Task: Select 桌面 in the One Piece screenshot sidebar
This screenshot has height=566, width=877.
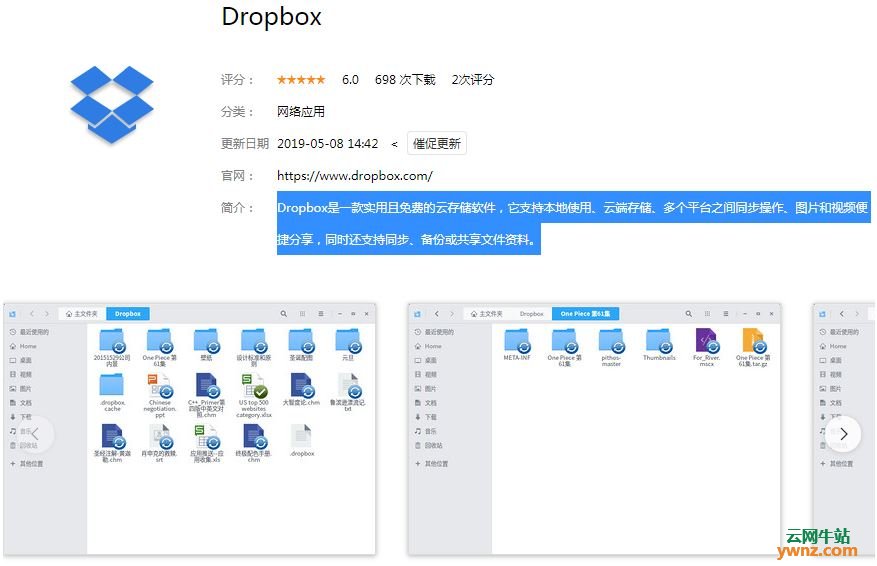Action: click(426, 360)
